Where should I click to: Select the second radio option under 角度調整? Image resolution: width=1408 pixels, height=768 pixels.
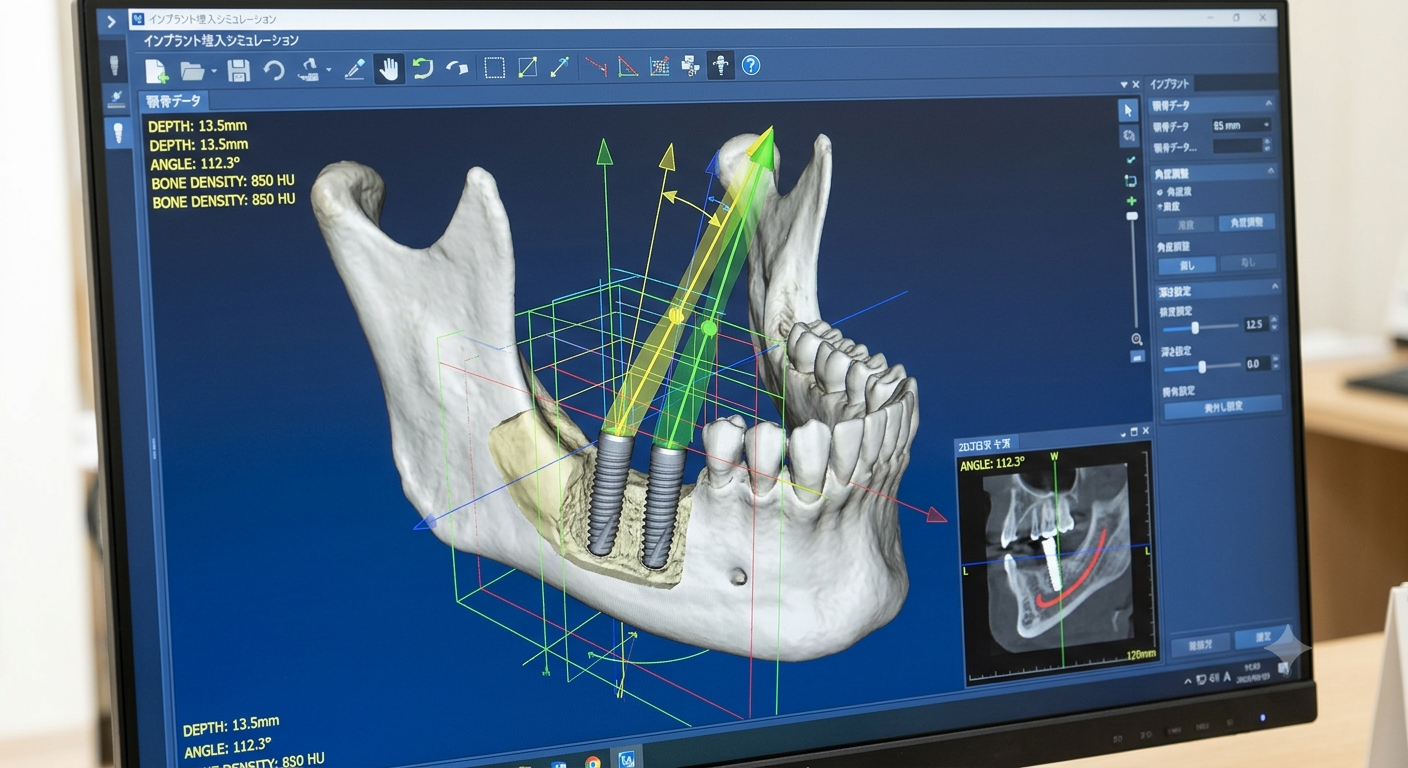[x=1160, y=205]
